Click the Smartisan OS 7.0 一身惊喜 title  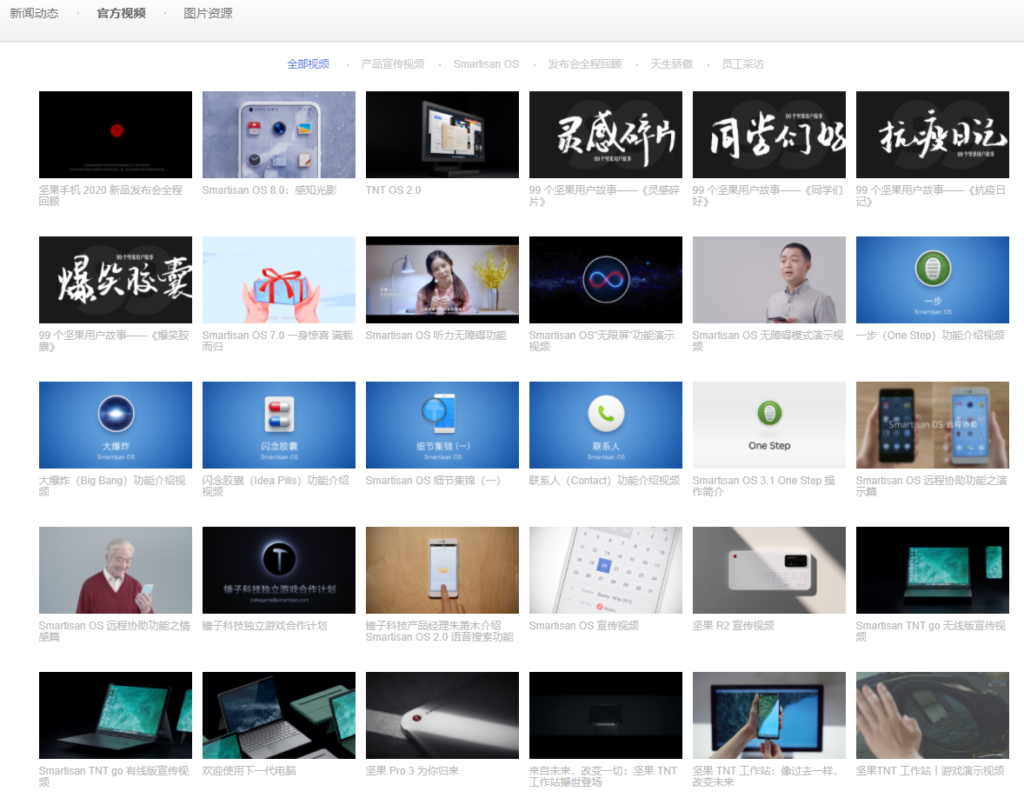pyautogui.click(x=278, y=340)
